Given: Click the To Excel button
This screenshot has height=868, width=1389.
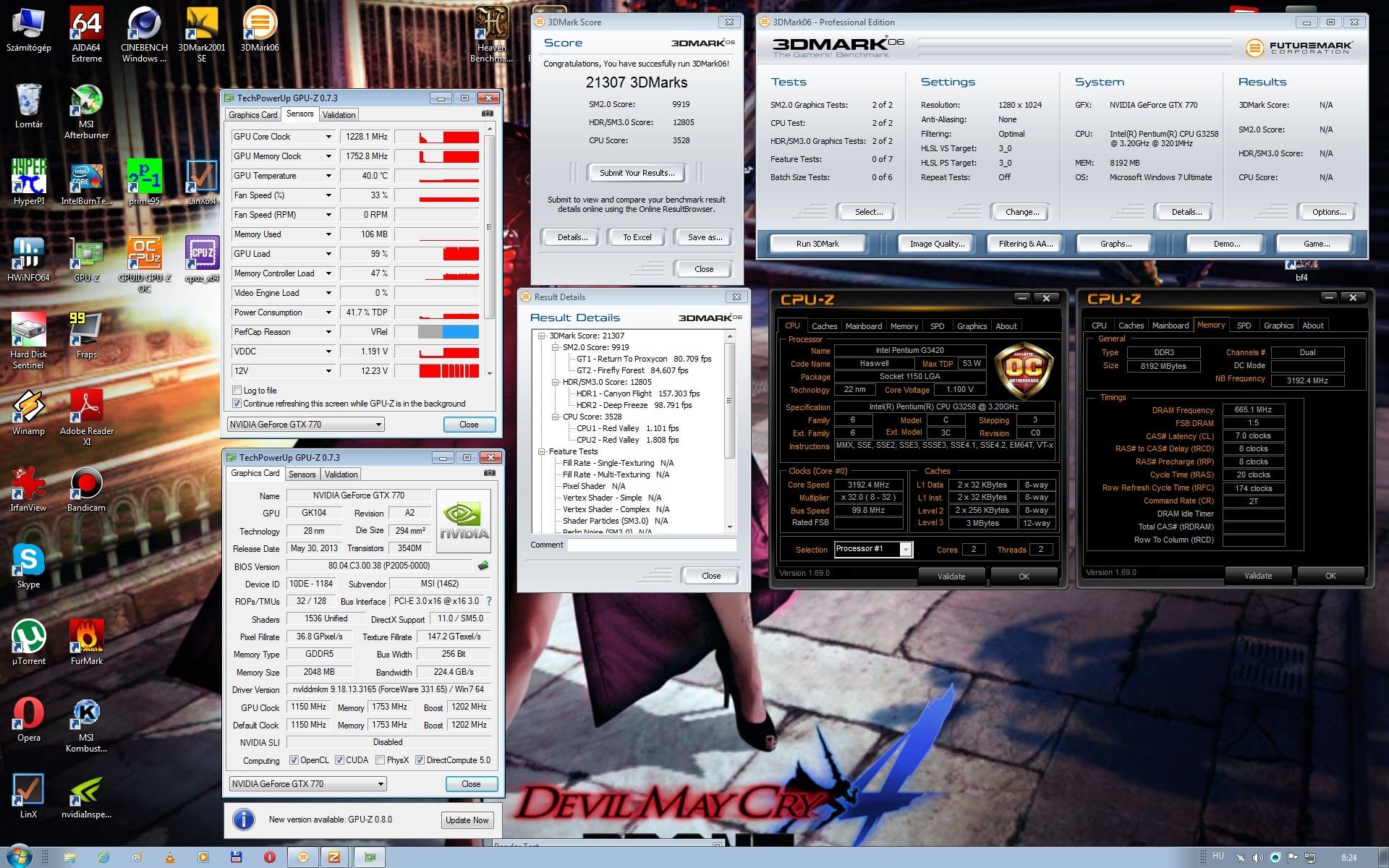Looking at the screenshot, I should 637,237.
